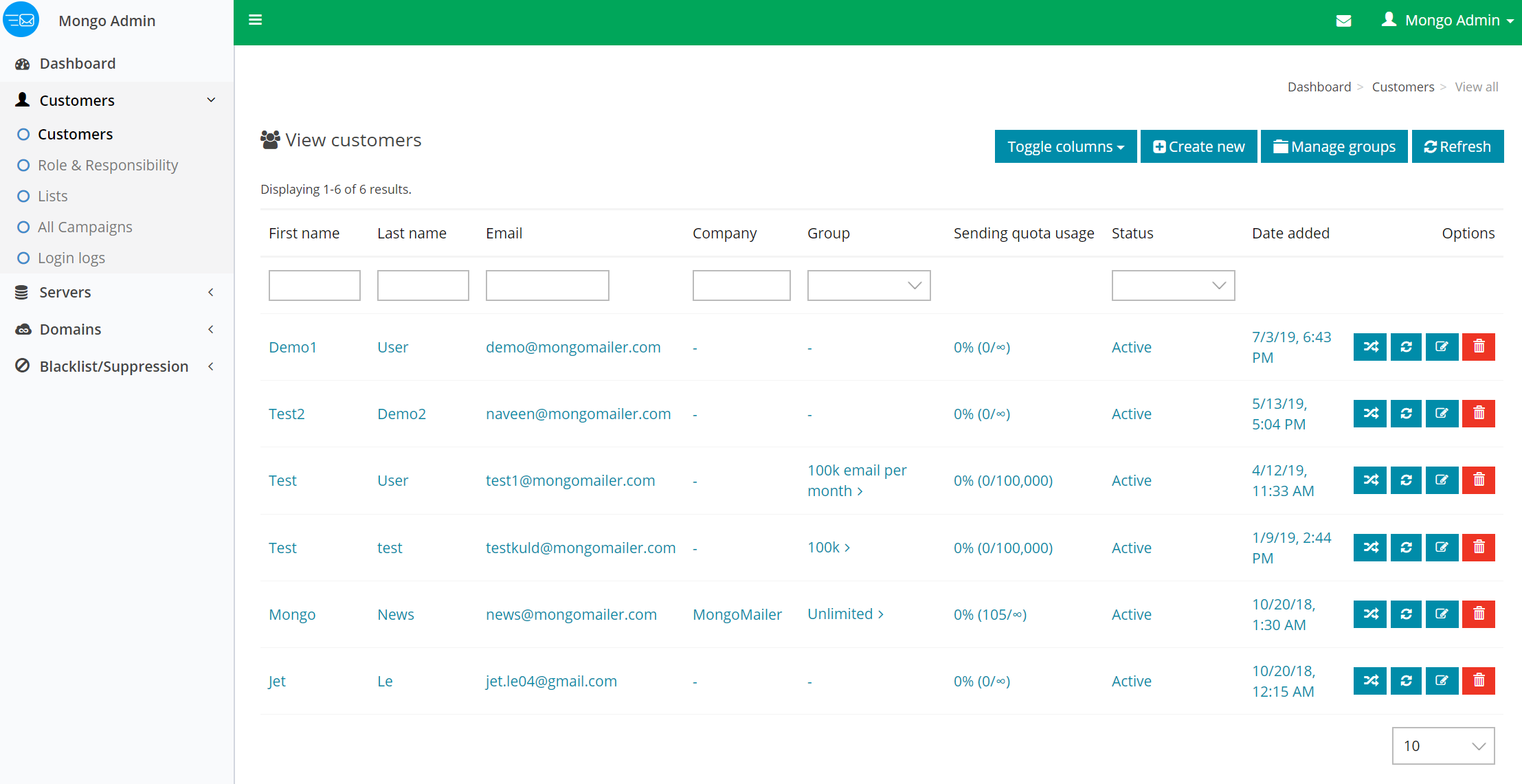The width and height of the screenshot is (1522, 784).
Task: Delete the customer demo@mongomailer.com
Action: point(1479,347)
